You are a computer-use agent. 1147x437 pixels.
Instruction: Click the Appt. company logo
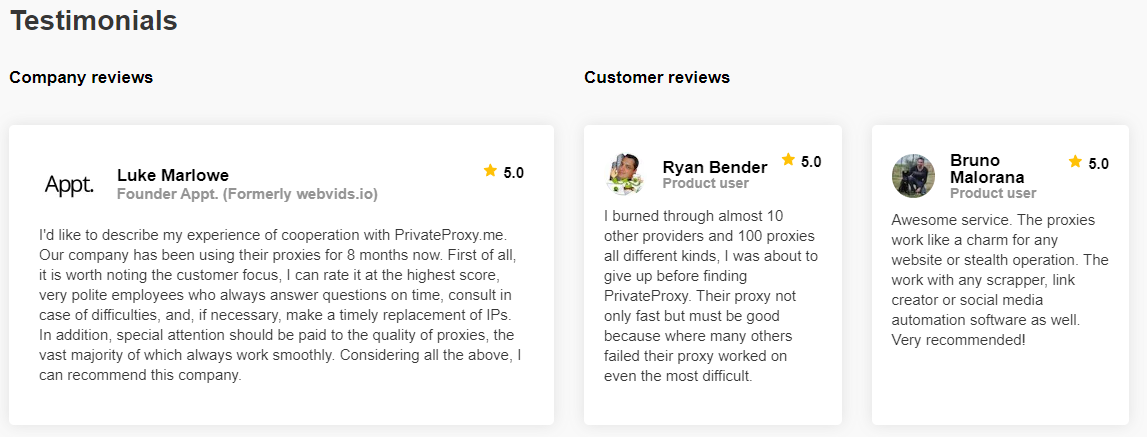tap(69, 184)
